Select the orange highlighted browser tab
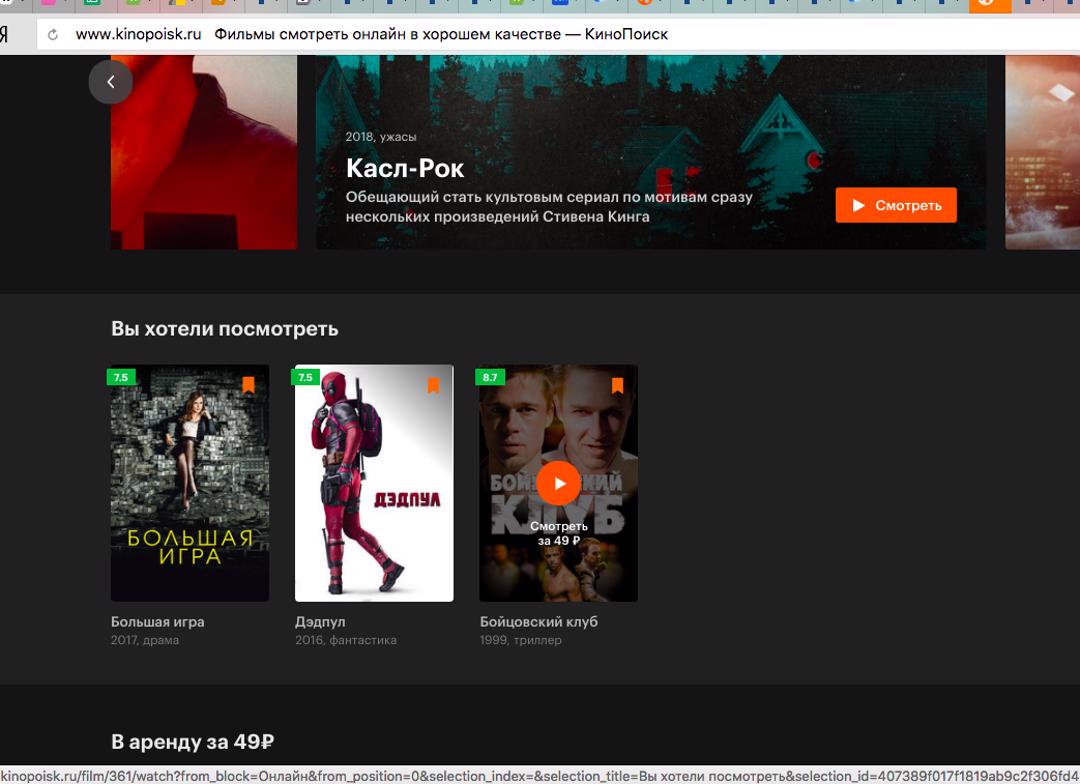The height and width of the screenshot is (784, 1080). (989, 5)
